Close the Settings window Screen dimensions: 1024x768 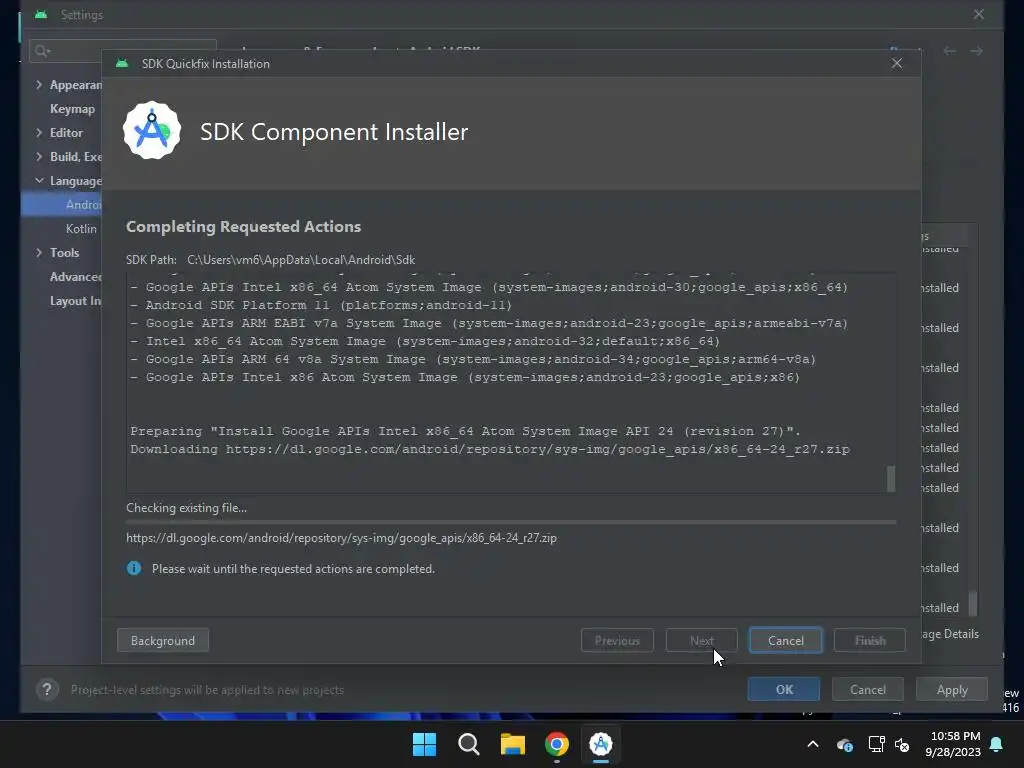[x=978, y=14]
